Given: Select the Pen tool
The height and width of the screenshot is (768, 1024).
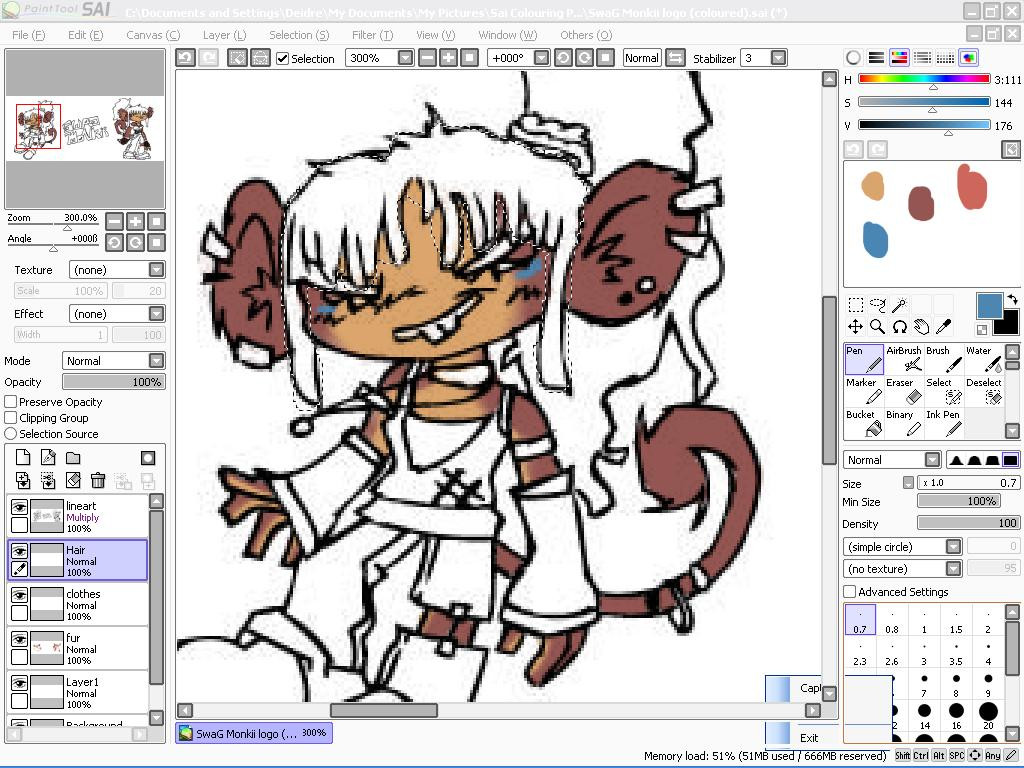Looking at the screenshot, I should (x=864, y=359).
